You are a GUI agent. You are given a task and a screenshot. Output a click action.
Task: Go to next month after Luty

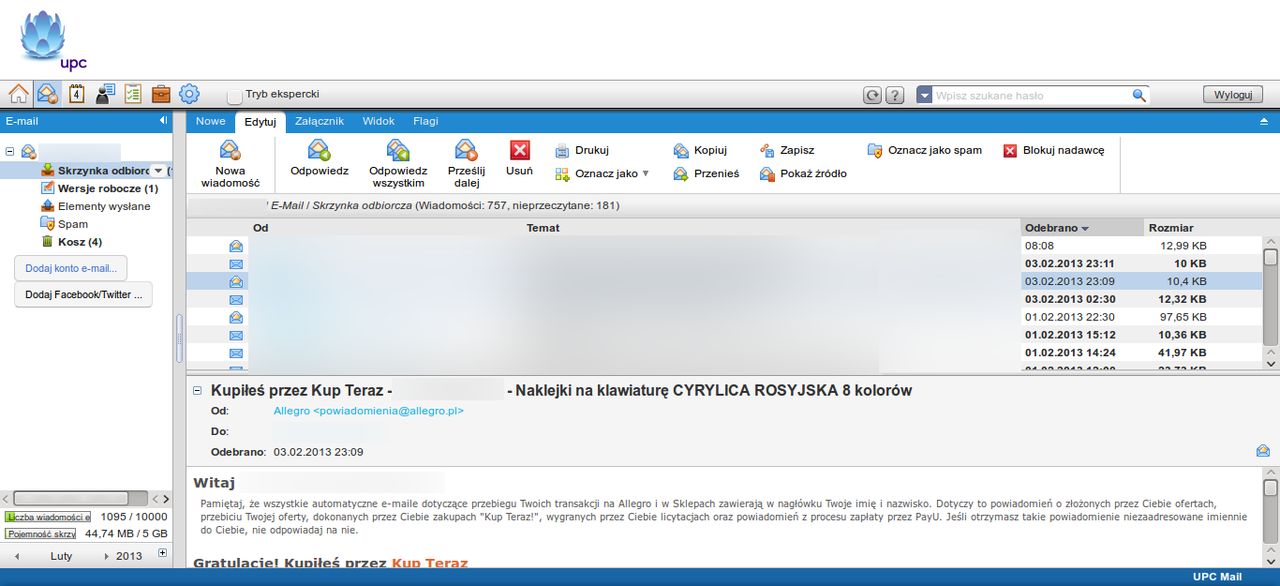point(107,556)
